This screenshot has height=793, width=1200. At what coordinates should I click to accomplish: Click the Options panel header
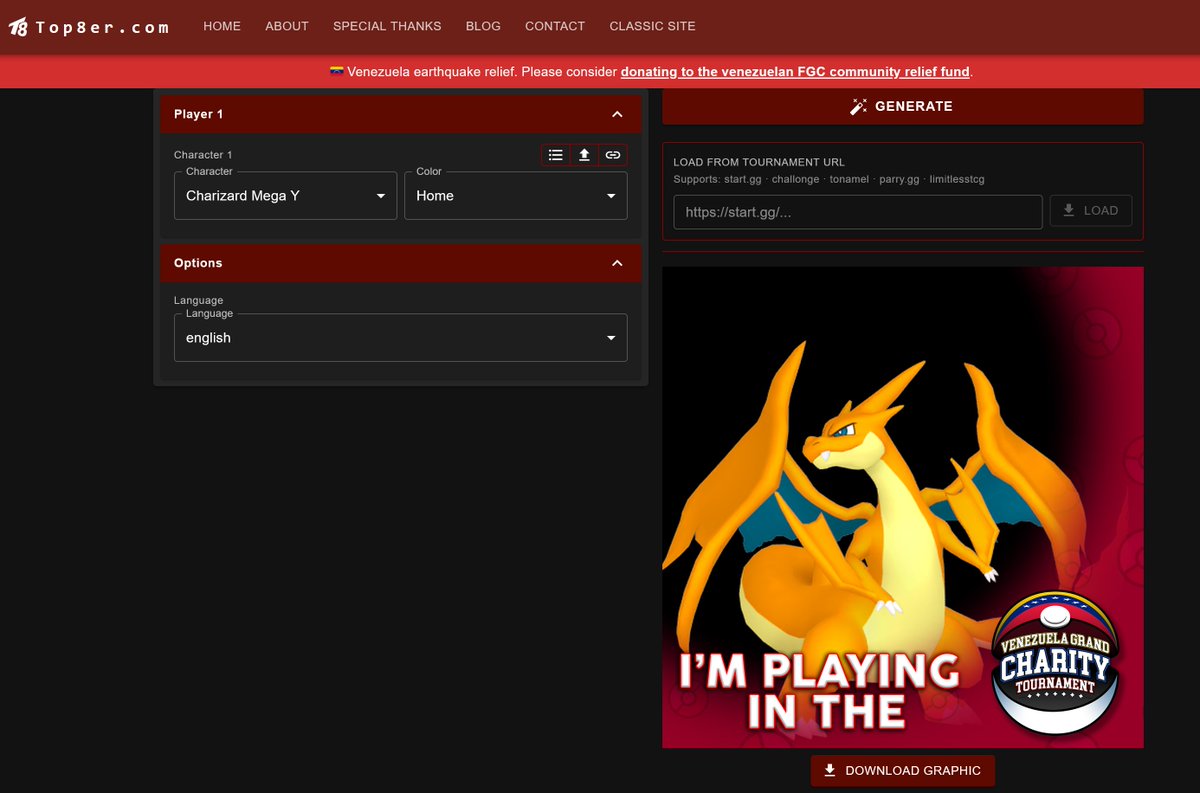tap(401, 263)
